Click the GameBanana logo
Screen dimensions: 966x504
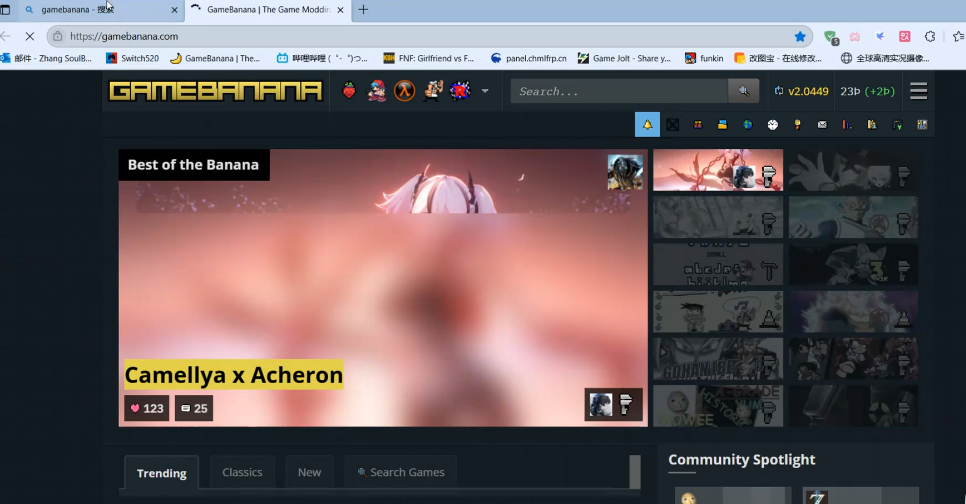coord(216,91)
